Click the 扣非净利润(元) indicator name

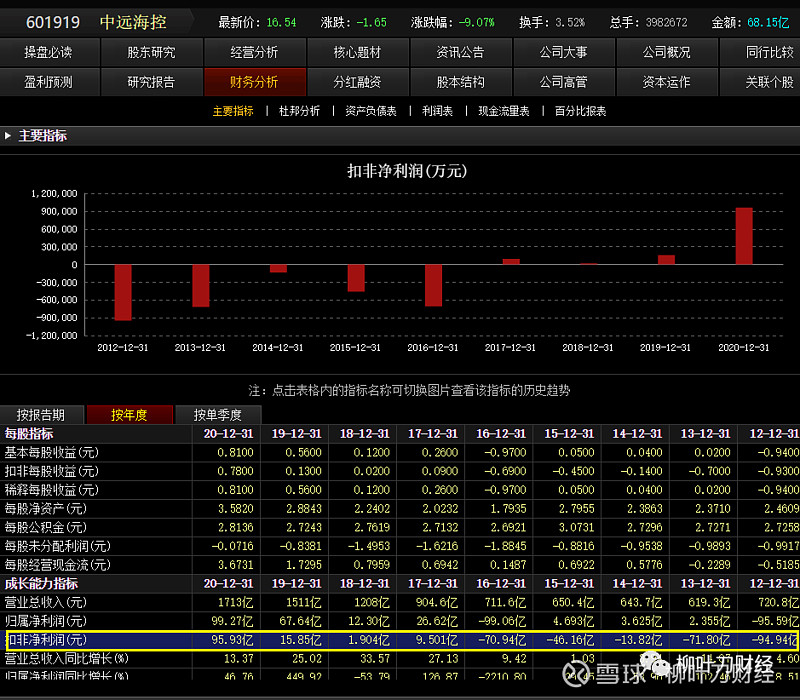tap(47, 640)
